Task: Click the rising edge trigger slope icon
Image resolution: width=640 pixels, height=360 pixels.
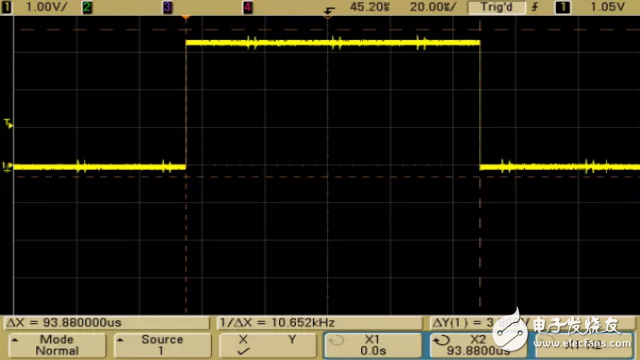Action: [535, 7]
